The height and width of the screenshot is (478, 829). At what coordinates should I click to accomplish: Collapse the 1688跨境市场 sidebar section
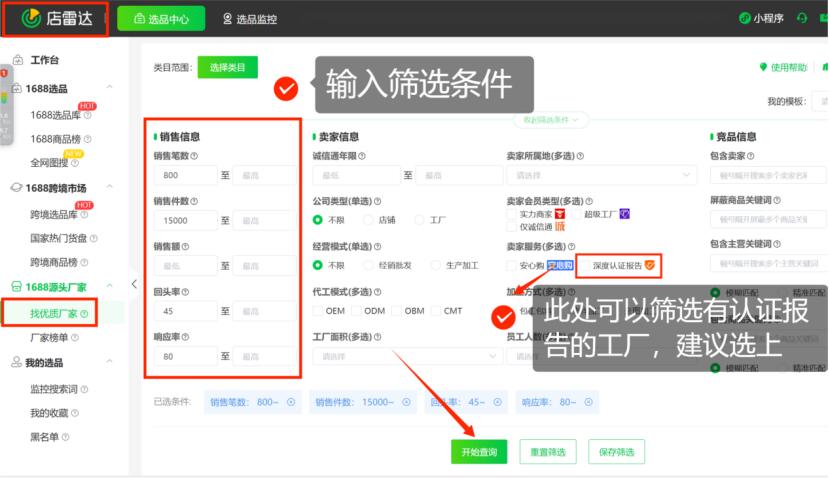tap(109, 186)
